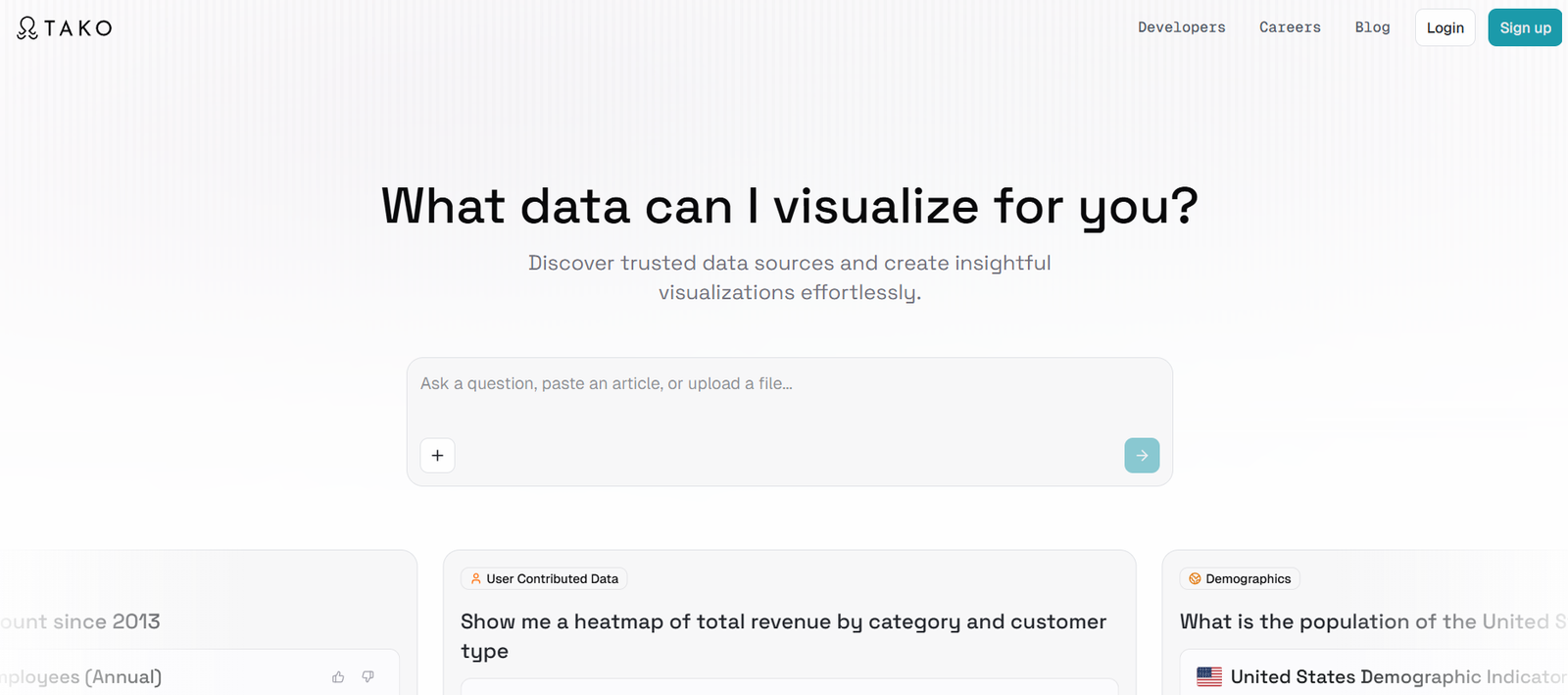Click the Login button
The image size is (1568, 695).
click(1445, 28)
